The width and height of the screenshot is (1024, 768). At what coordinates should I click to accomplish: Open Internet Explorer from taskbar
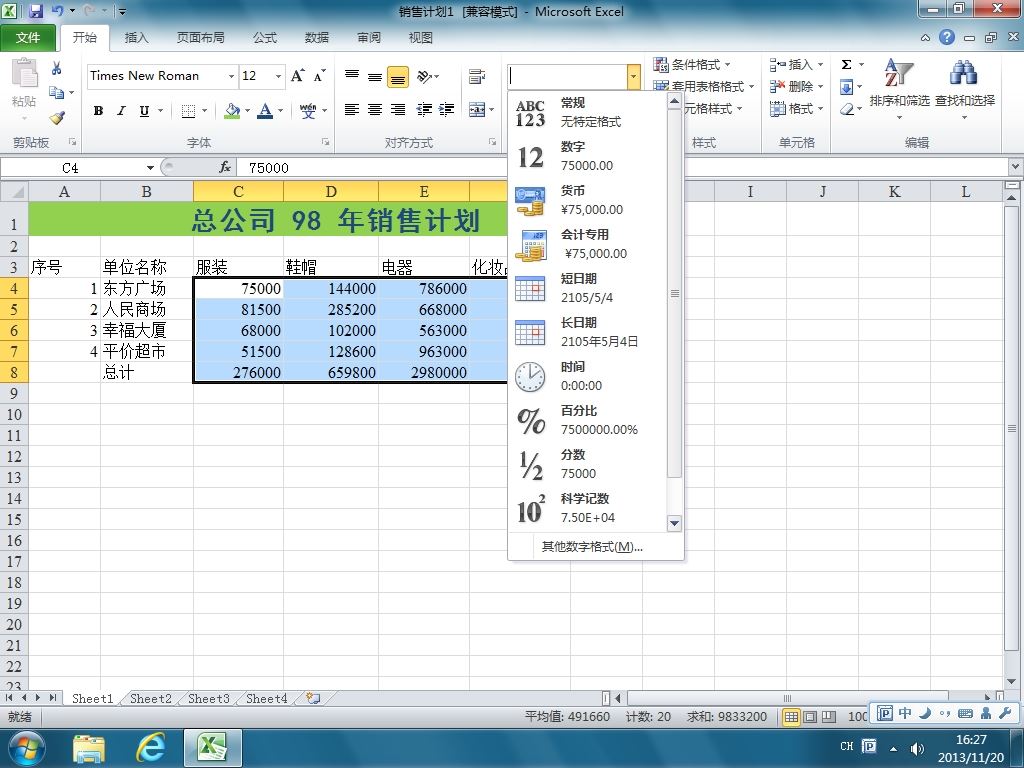coord(150,748)
